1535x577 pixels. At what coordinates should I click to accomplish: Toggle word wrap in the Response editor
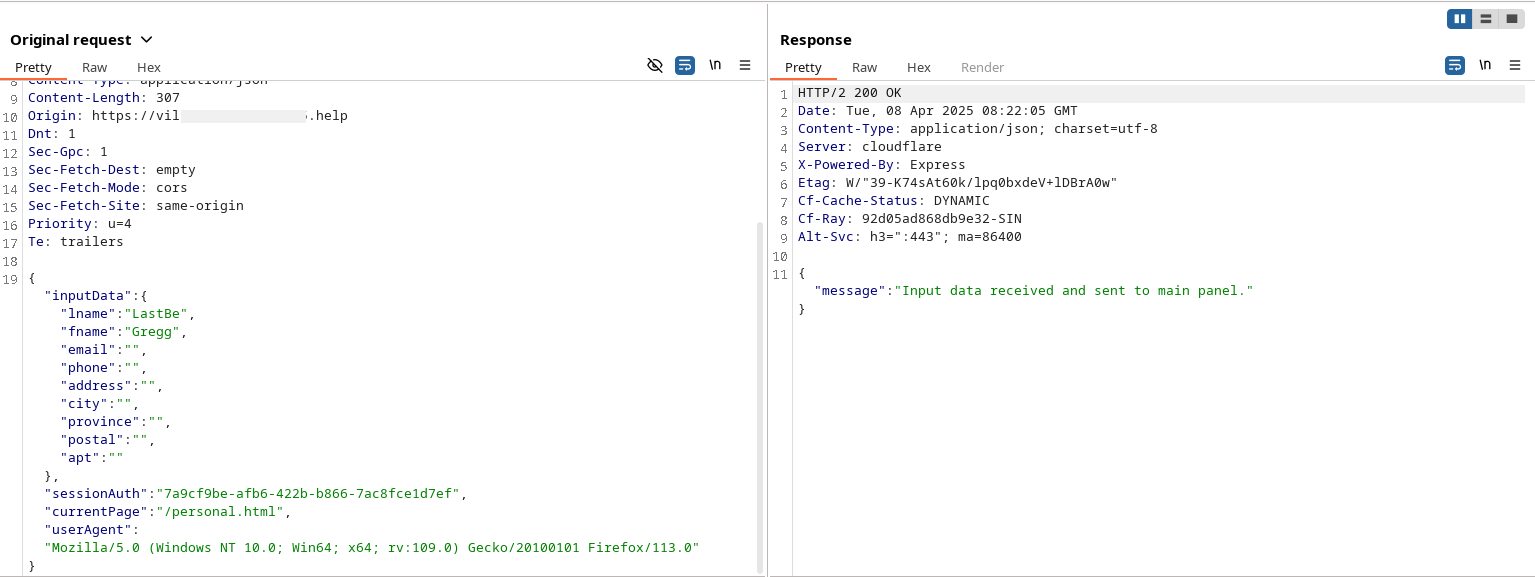click(1455, 64)
